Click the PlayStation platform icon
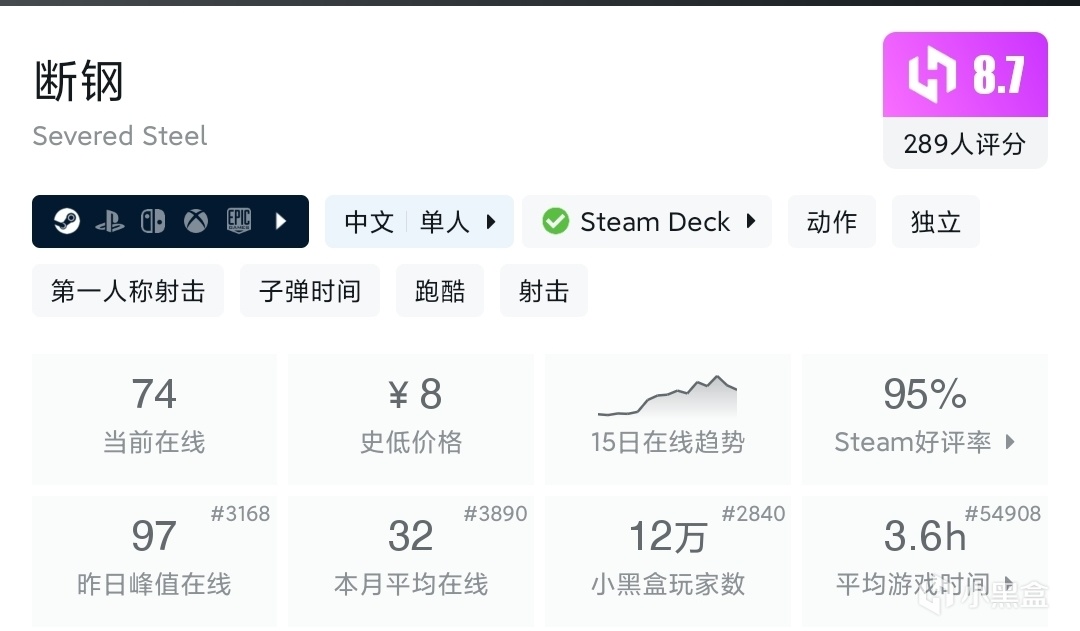 (x=110, y=222)
